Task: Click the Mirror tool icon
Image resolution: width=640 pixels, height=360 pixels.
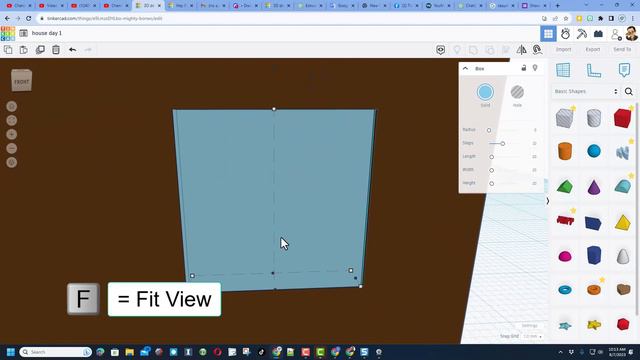Action: pos(521,50)
